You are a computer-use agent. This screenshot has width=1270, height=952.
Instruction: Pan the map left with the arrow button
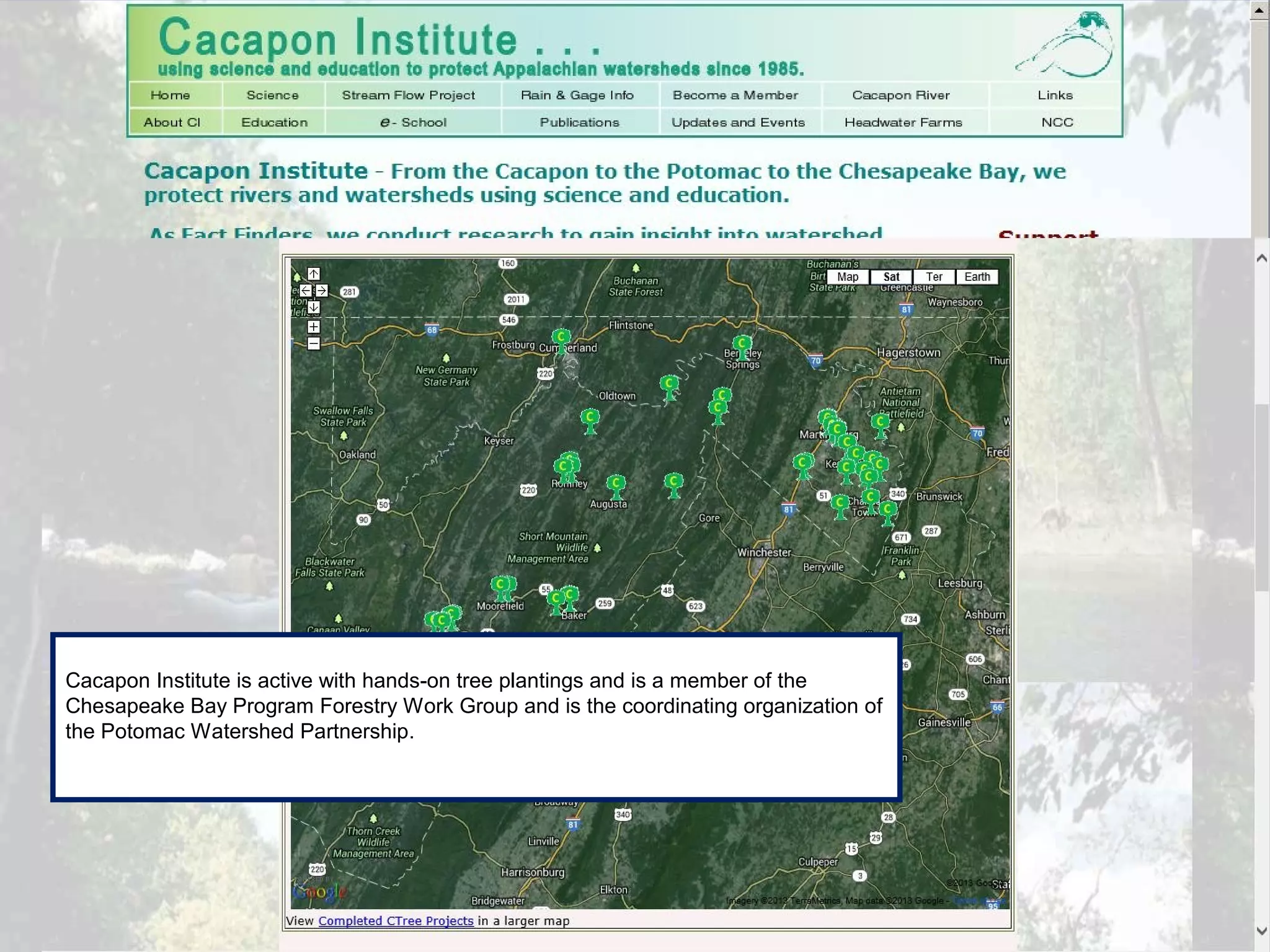tap(306, 291)
